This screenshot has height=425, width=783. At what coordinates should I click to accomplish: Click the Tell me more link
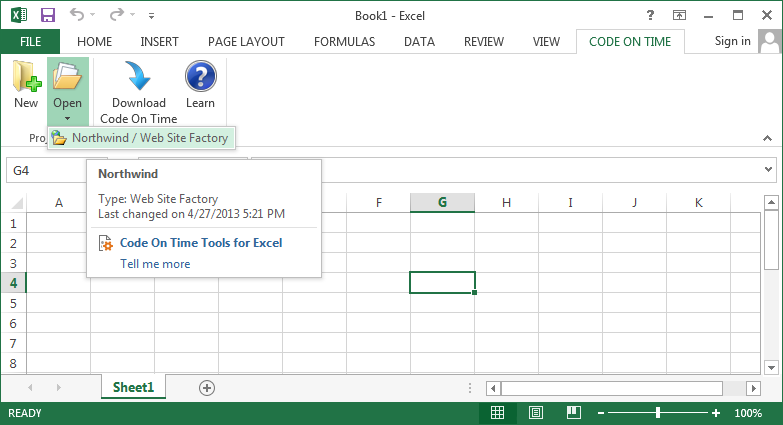point(155,264)
